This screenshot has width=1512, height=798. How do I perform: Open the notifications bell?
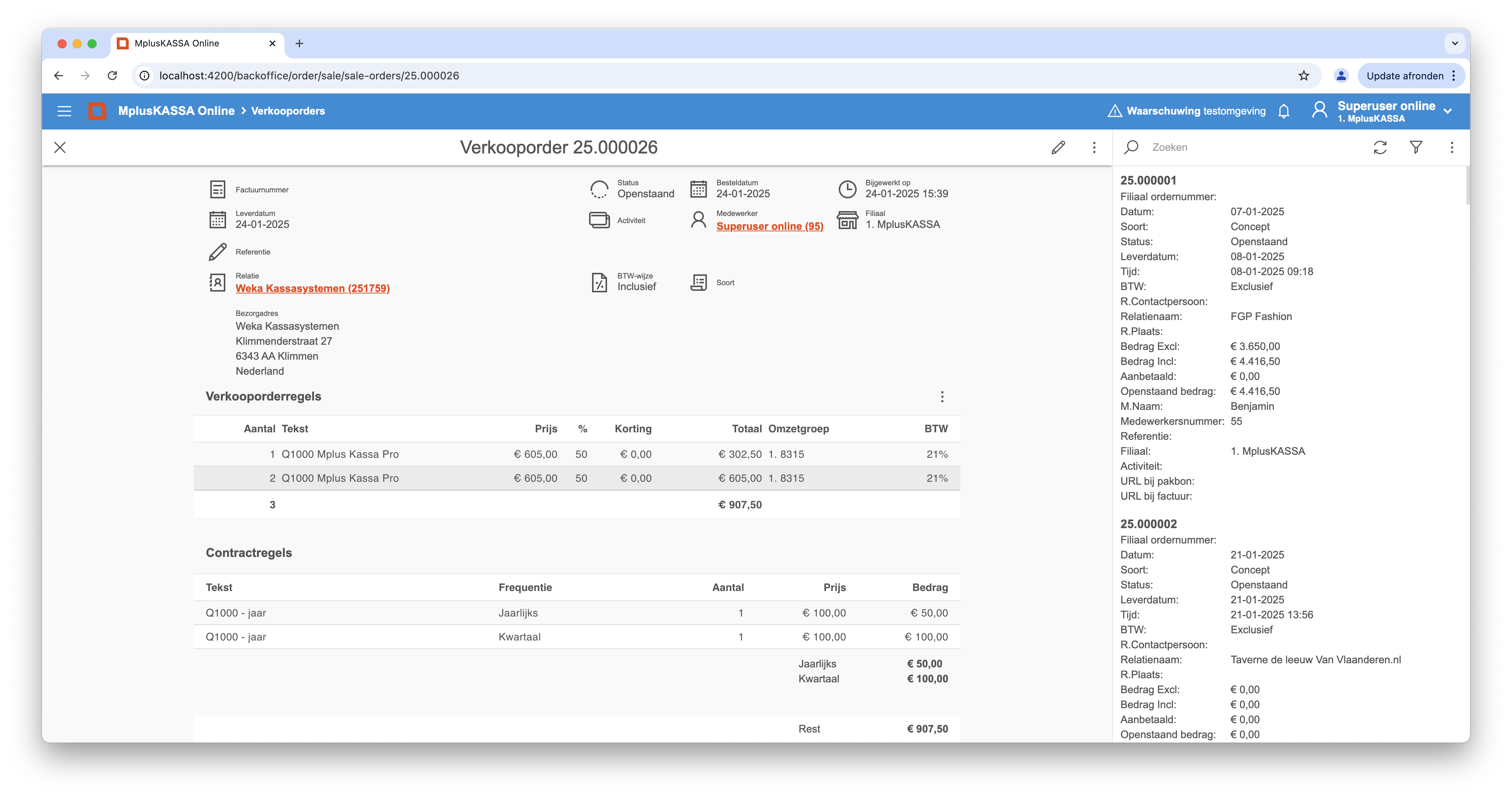click(1284, 111)
